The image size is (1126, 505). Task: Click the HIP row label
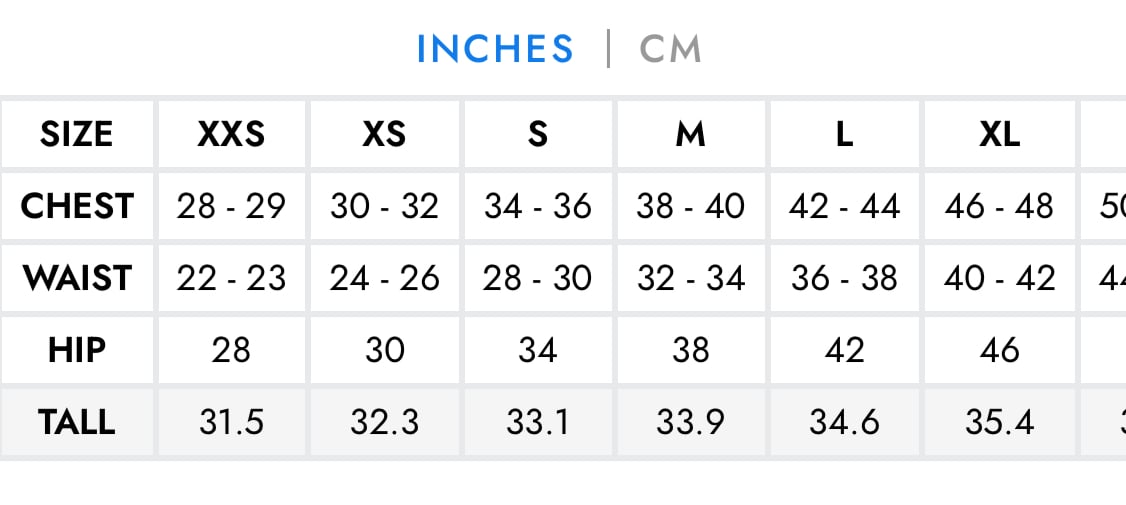click(x=77, y=350)
